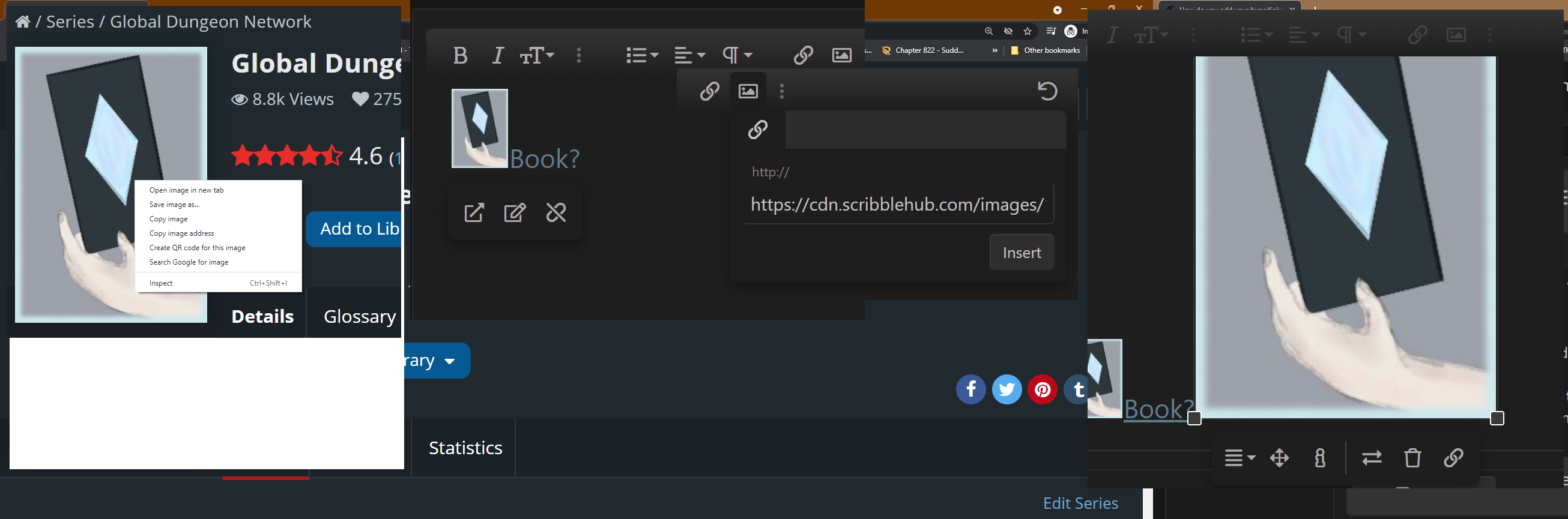Screen dimensions: 1568x519
Task: Click the four-arrow move icon in image toolbar
Action: point(1280,458)
